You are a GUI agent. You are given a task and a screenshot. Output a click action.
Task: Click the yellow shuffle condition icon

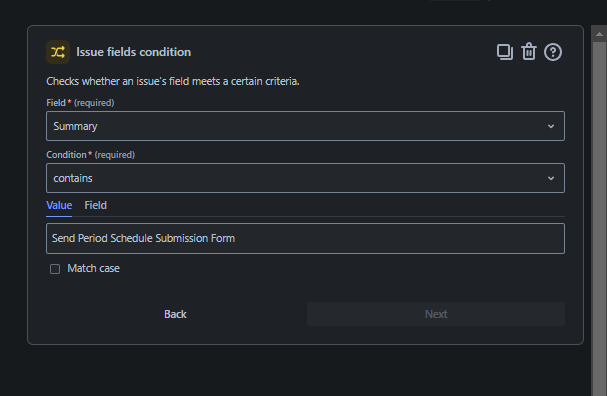pyautogui.click(x=58, y=52)
